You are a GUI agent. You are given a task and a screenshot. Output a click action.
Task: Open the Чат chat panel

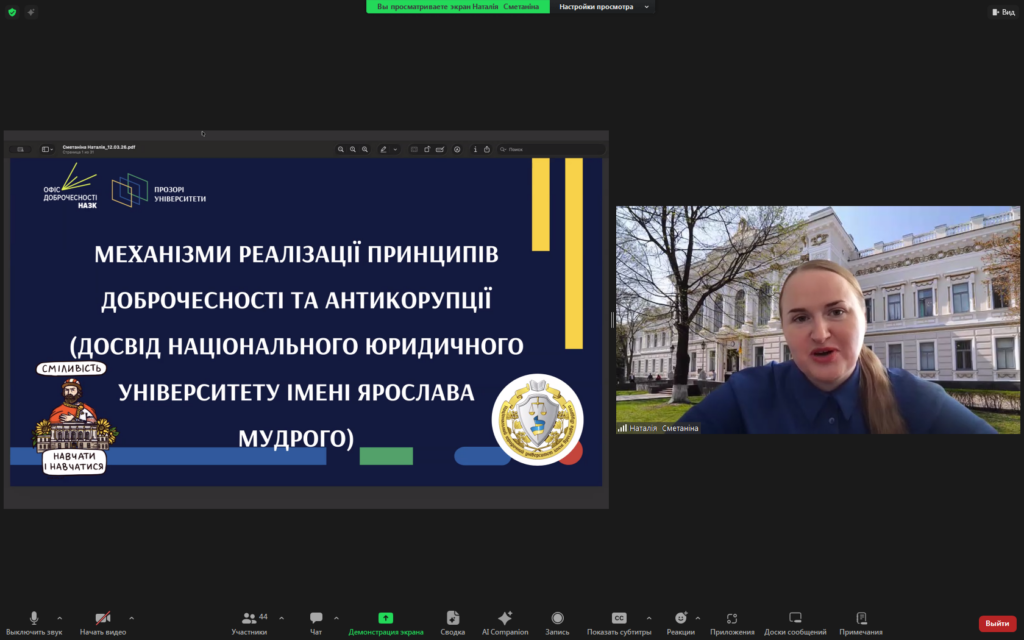tap(316, 619)
